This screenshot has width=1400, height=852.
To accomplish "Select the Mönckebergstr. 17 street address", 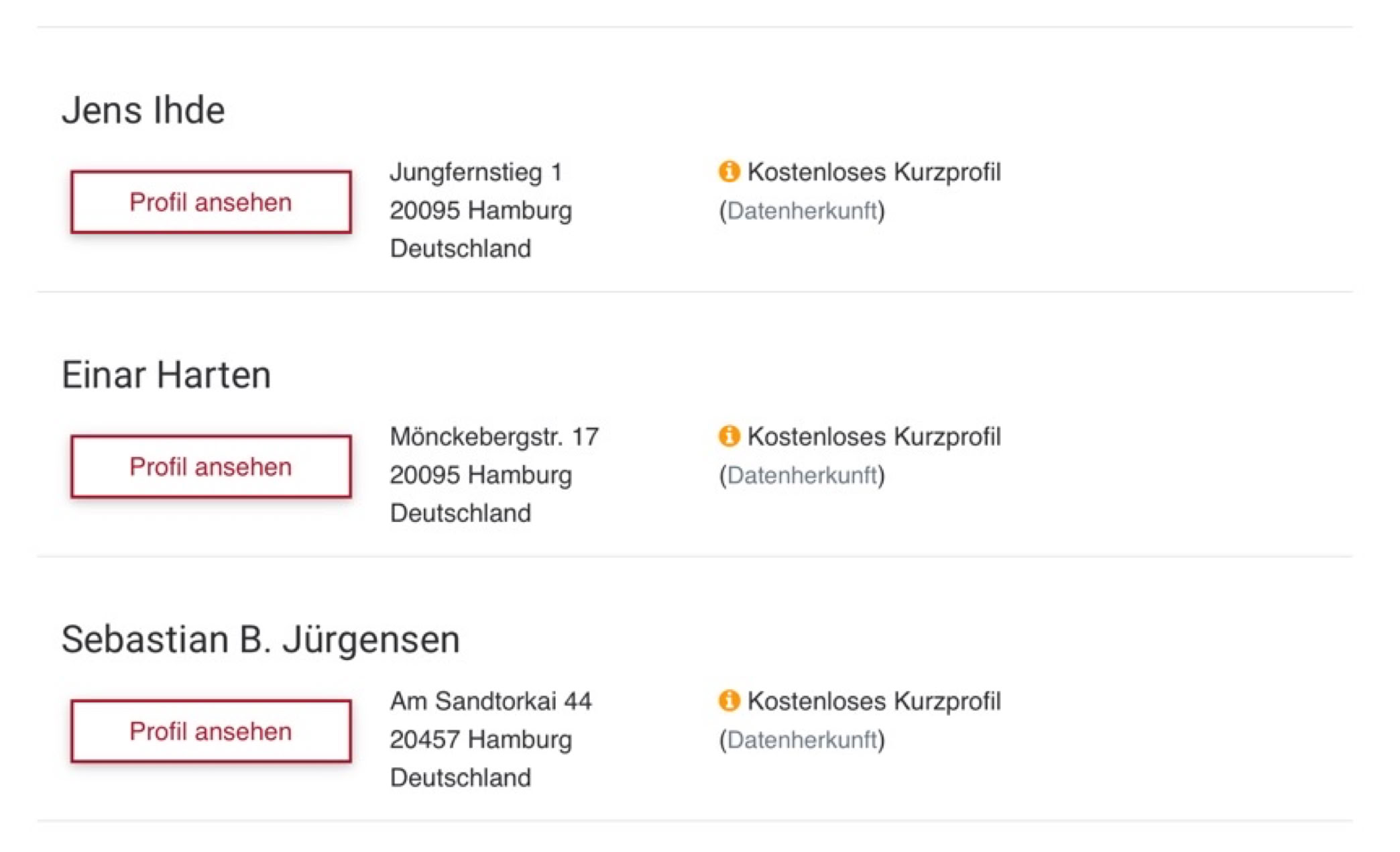I will click(x=494, y=437).
